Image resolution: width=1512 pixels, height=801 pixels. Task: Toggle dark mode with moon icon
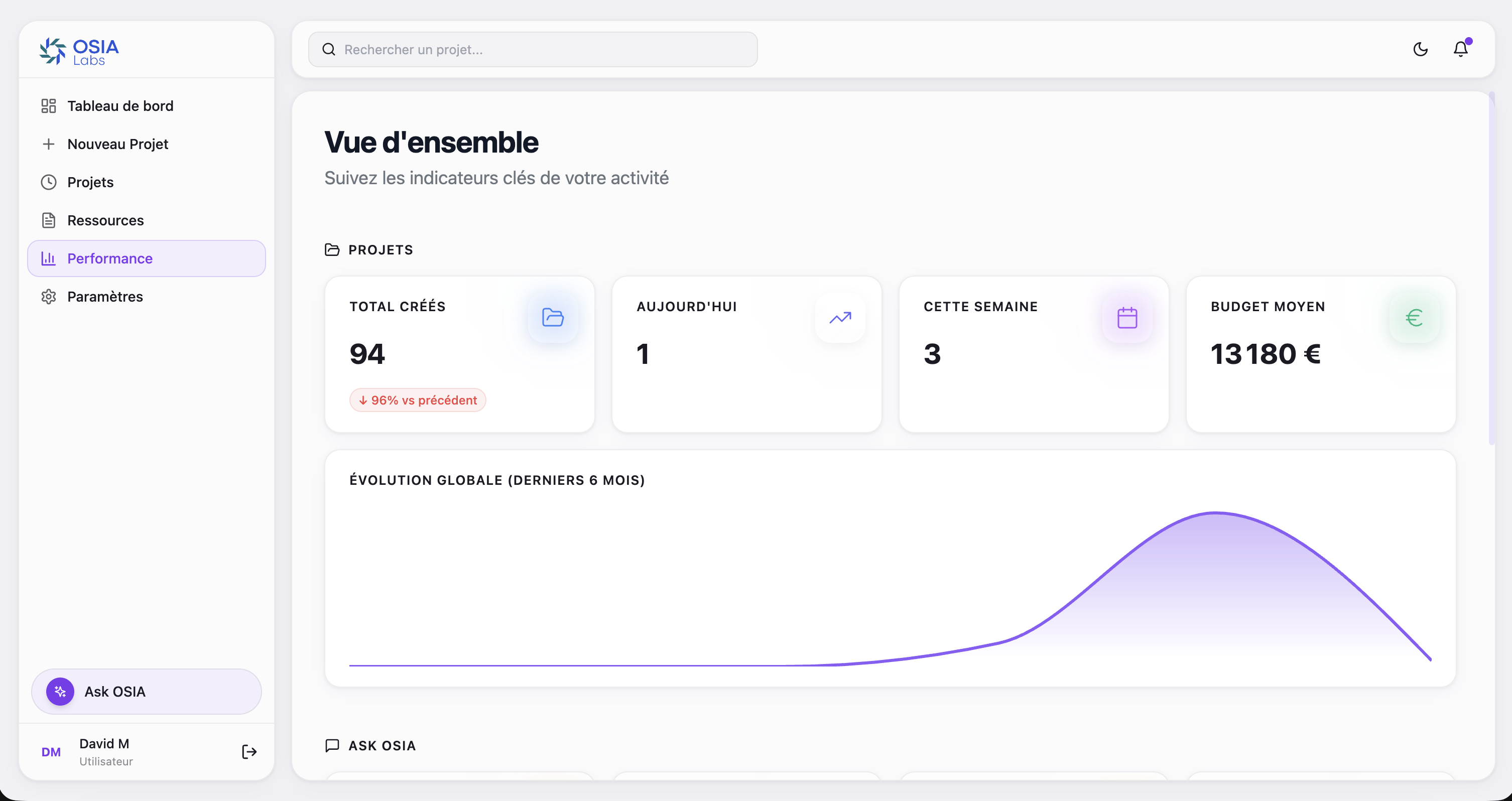1420,49
